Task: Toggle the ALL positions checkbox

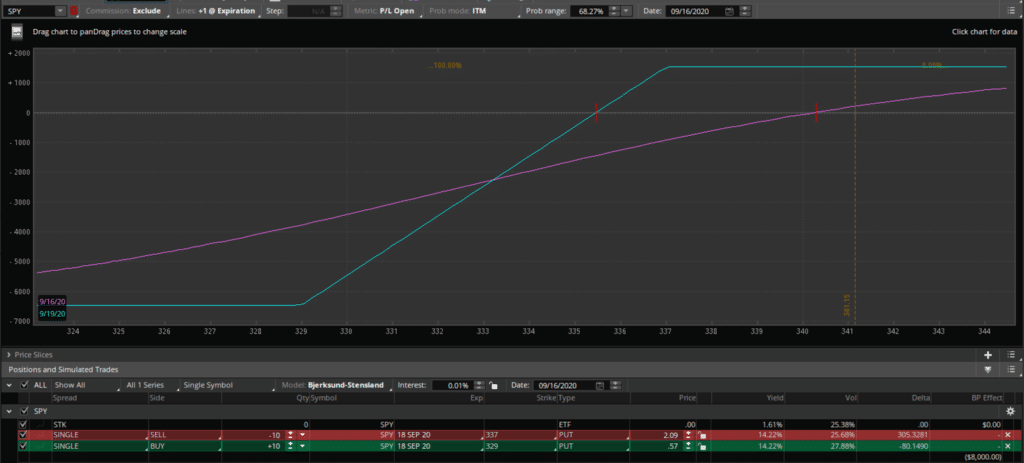Action: [x=25, y=385]
